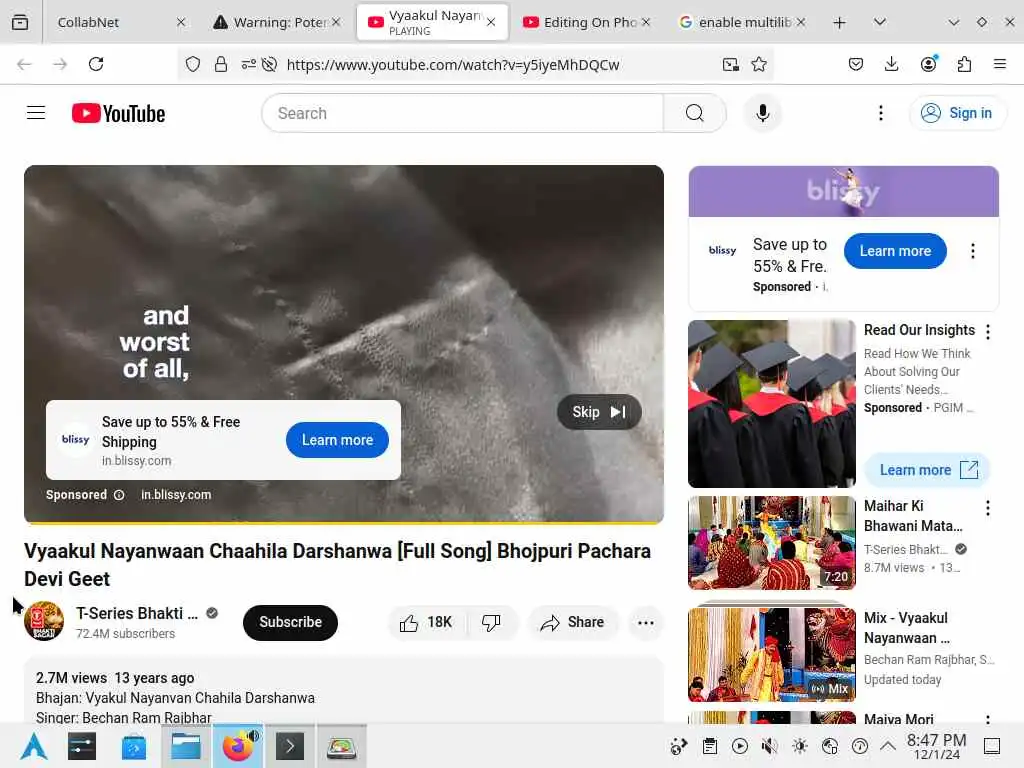This screenshot has height=768, width=1024.
Task: Expand hidden system tray icons
Action: click(888, 746)
